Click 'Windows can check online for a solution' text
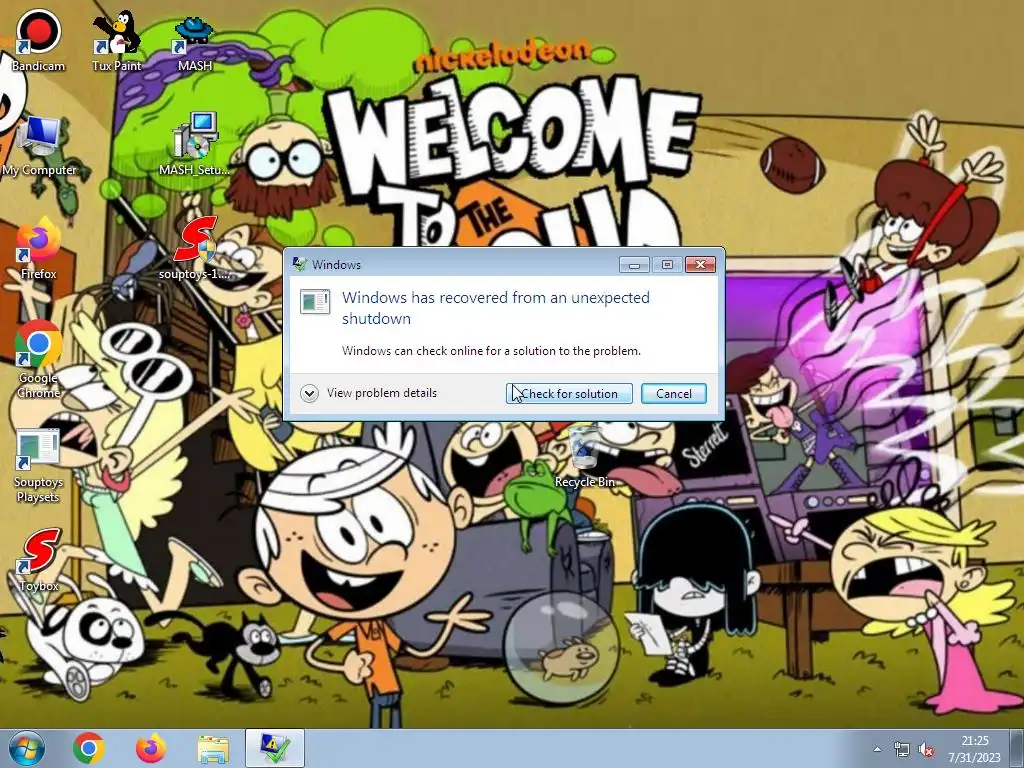This screenshot has width=1024, height=768. (x=491, y=351)
